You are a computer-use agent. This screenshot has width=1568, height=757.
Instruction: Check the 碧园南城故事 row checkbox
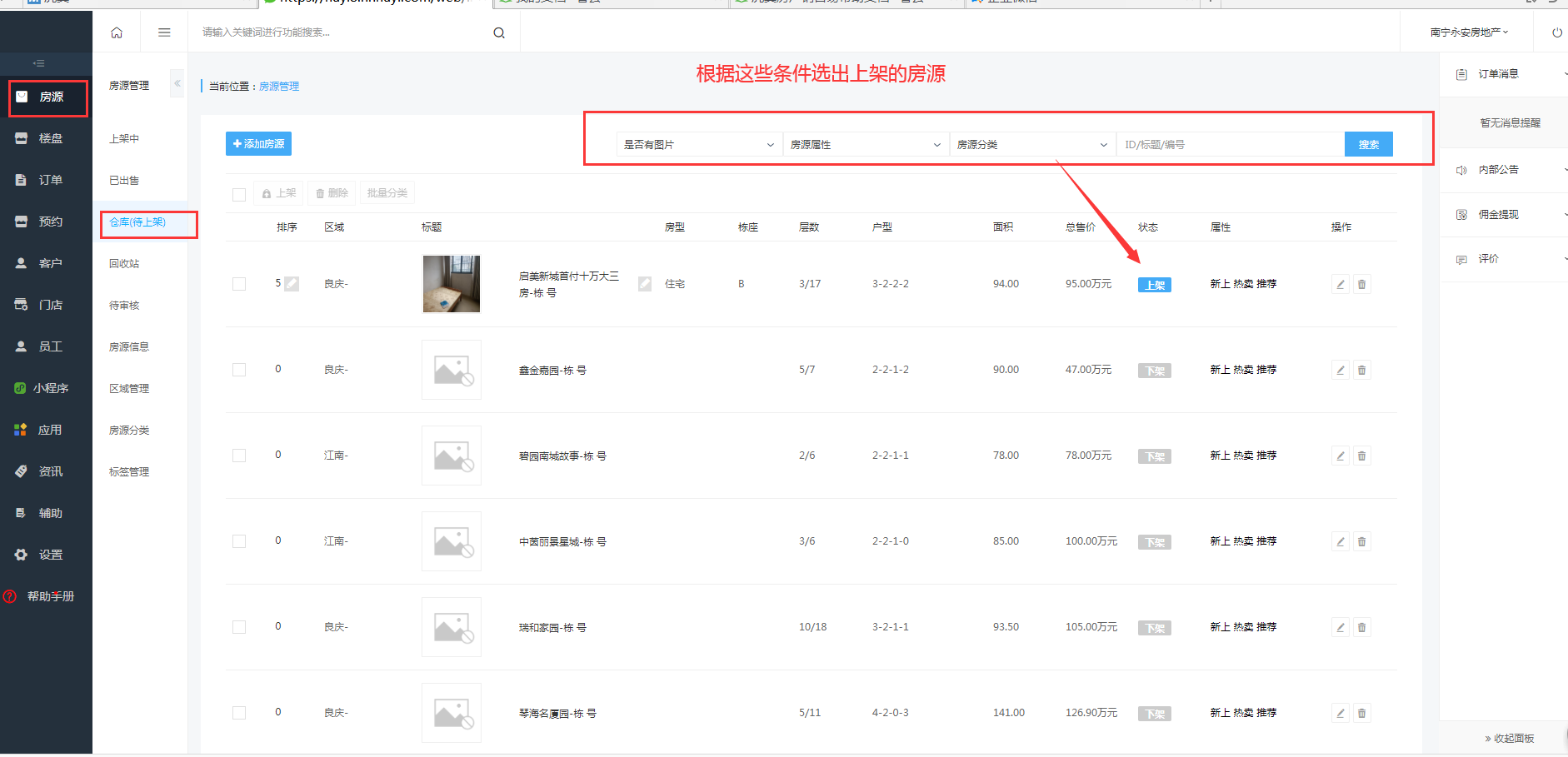(x=239, y=456)
